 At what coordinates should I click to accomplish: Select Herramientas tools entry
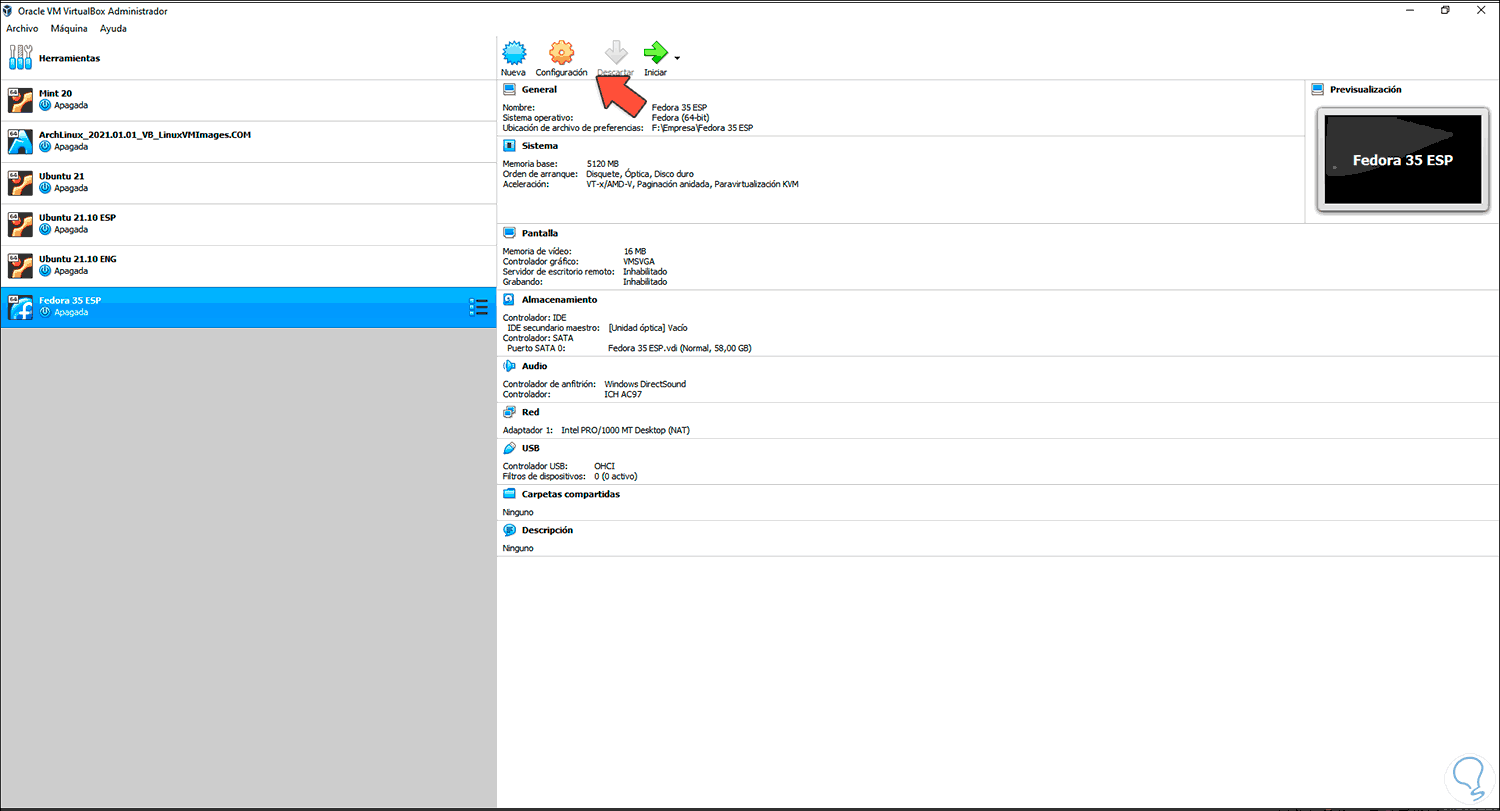(x=248, y=58)
